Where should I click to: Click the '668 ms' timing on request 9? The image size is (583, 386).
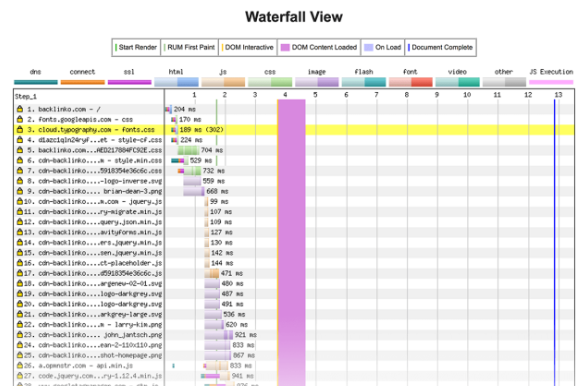[x=218, y=191]
